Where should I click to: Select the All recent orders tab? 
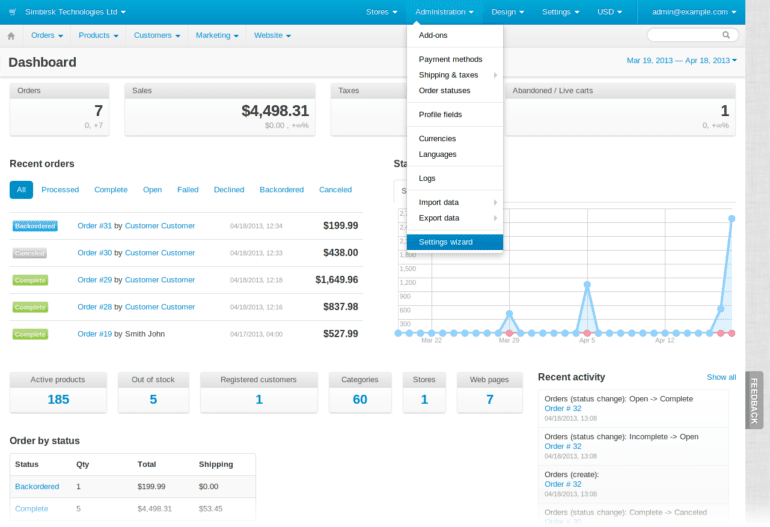click(21, 190)
